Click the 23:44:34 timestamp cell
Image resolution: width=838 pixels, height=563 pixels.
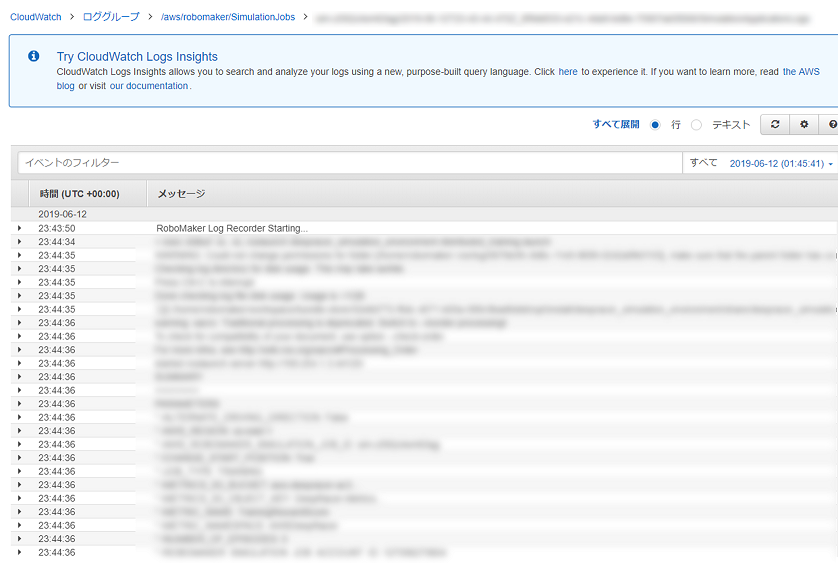coord(57,242)
